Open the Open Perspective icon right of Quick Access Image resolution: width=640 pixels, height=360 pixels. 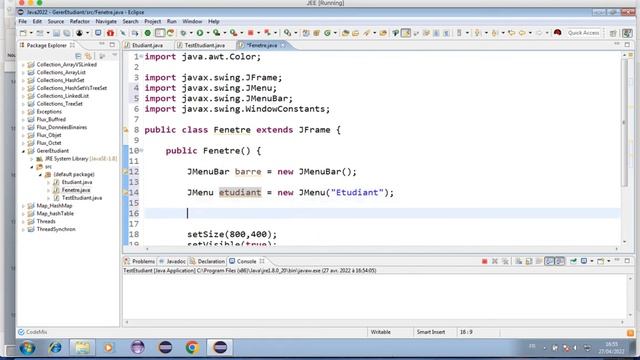613,33
